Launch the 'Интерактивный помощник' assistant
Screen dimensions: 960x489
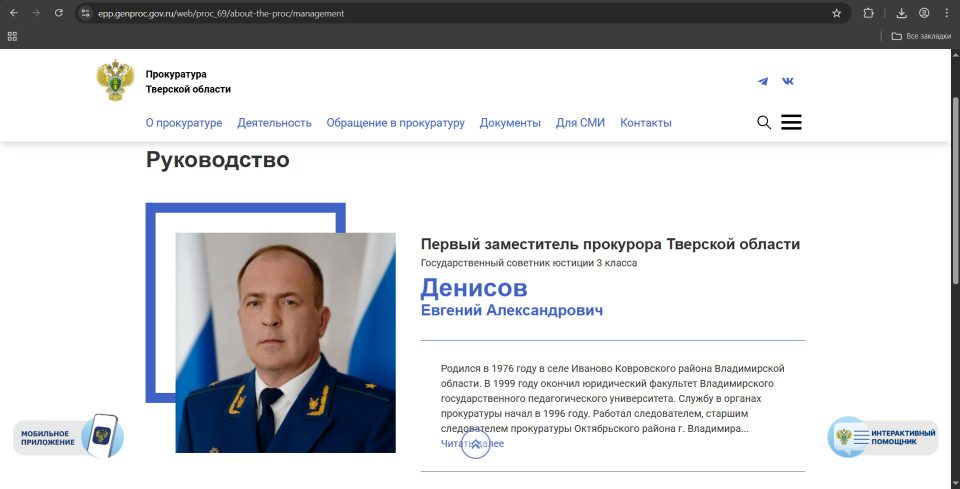click(883, 437)
